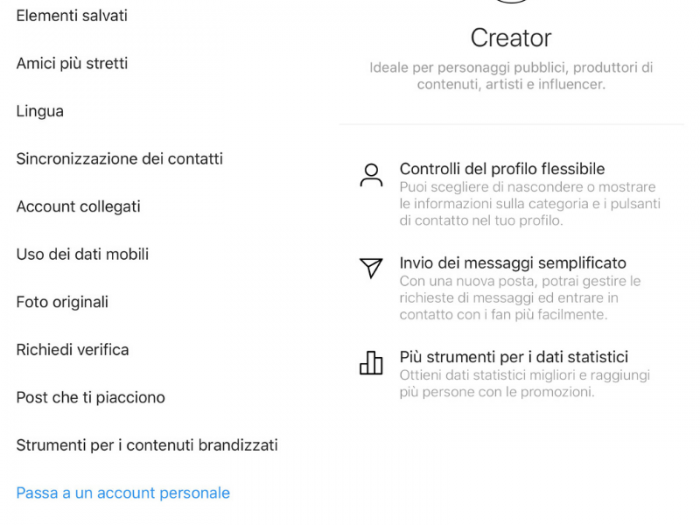Go to Account collegati
The width and height of the screenshot is (700, 525).
pos(78,207)
